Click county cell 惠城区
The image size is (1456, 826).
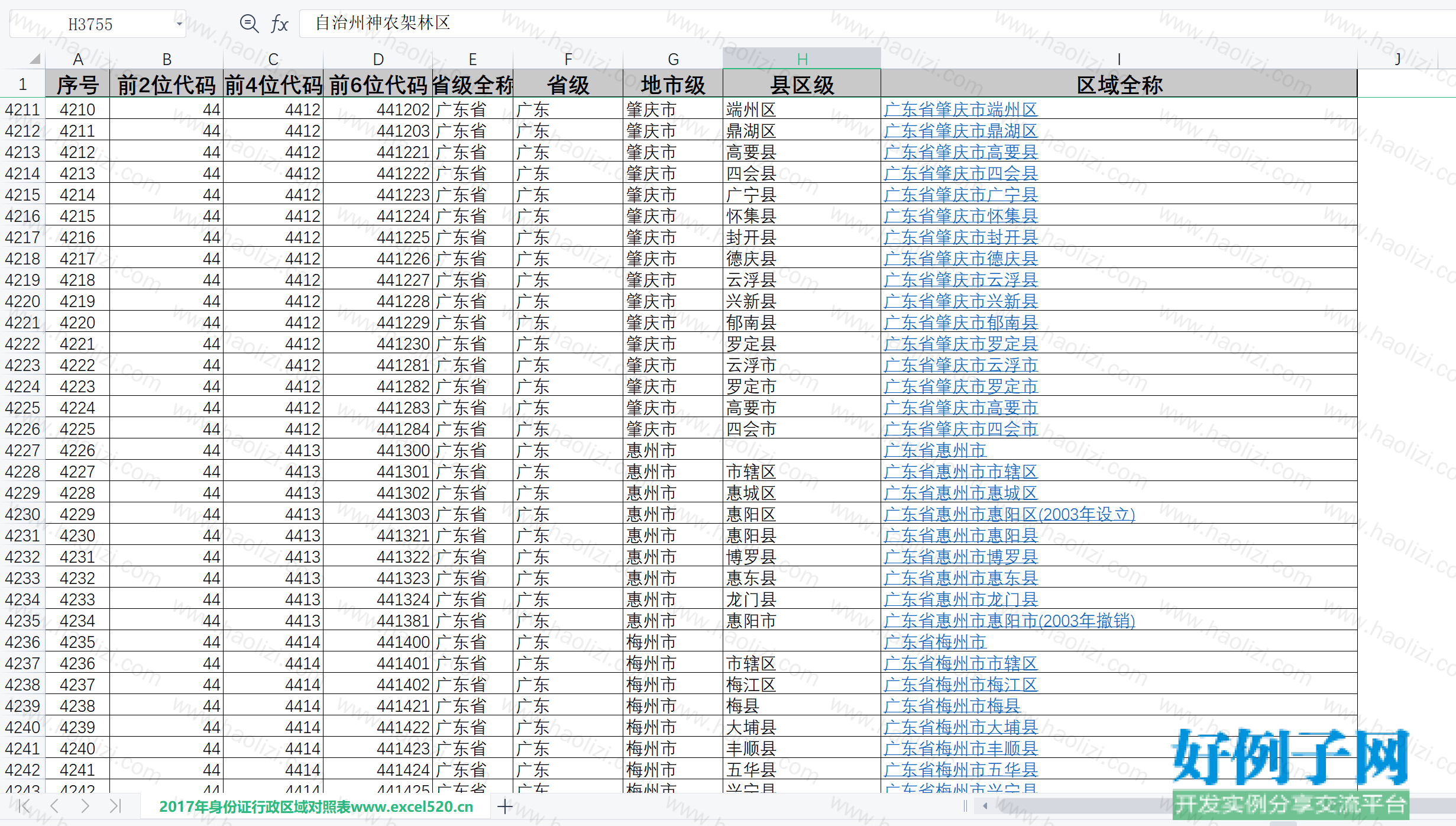(802, 493)
